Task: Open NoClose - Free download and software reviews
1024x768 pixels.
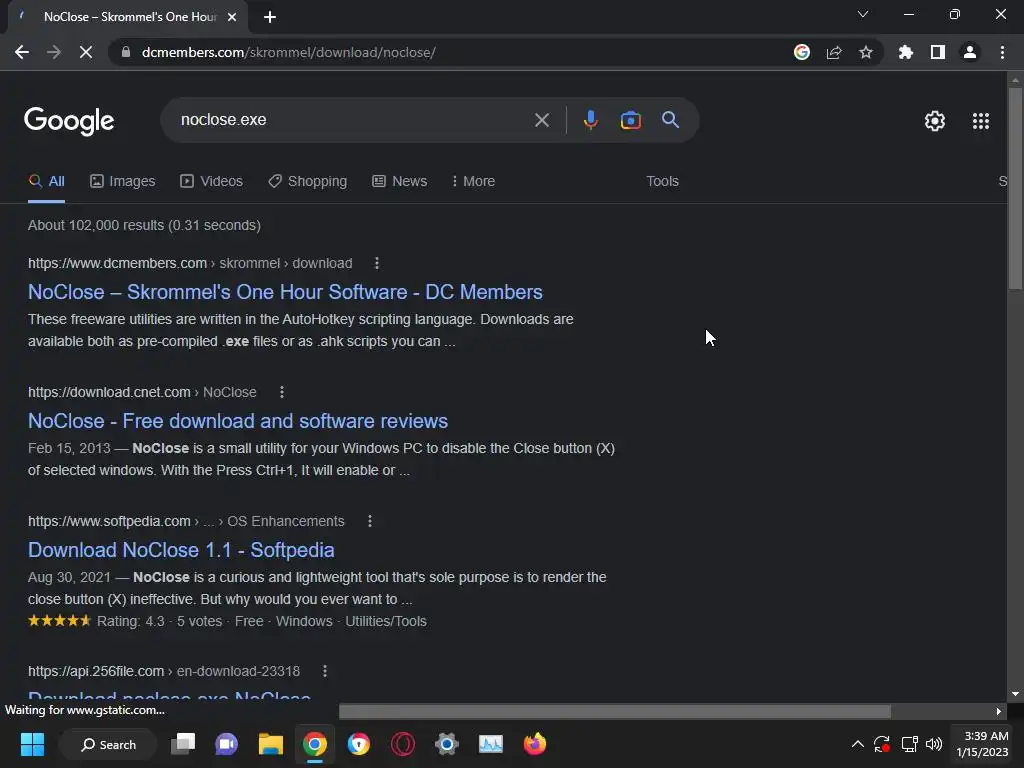Action: coord(238,421)
